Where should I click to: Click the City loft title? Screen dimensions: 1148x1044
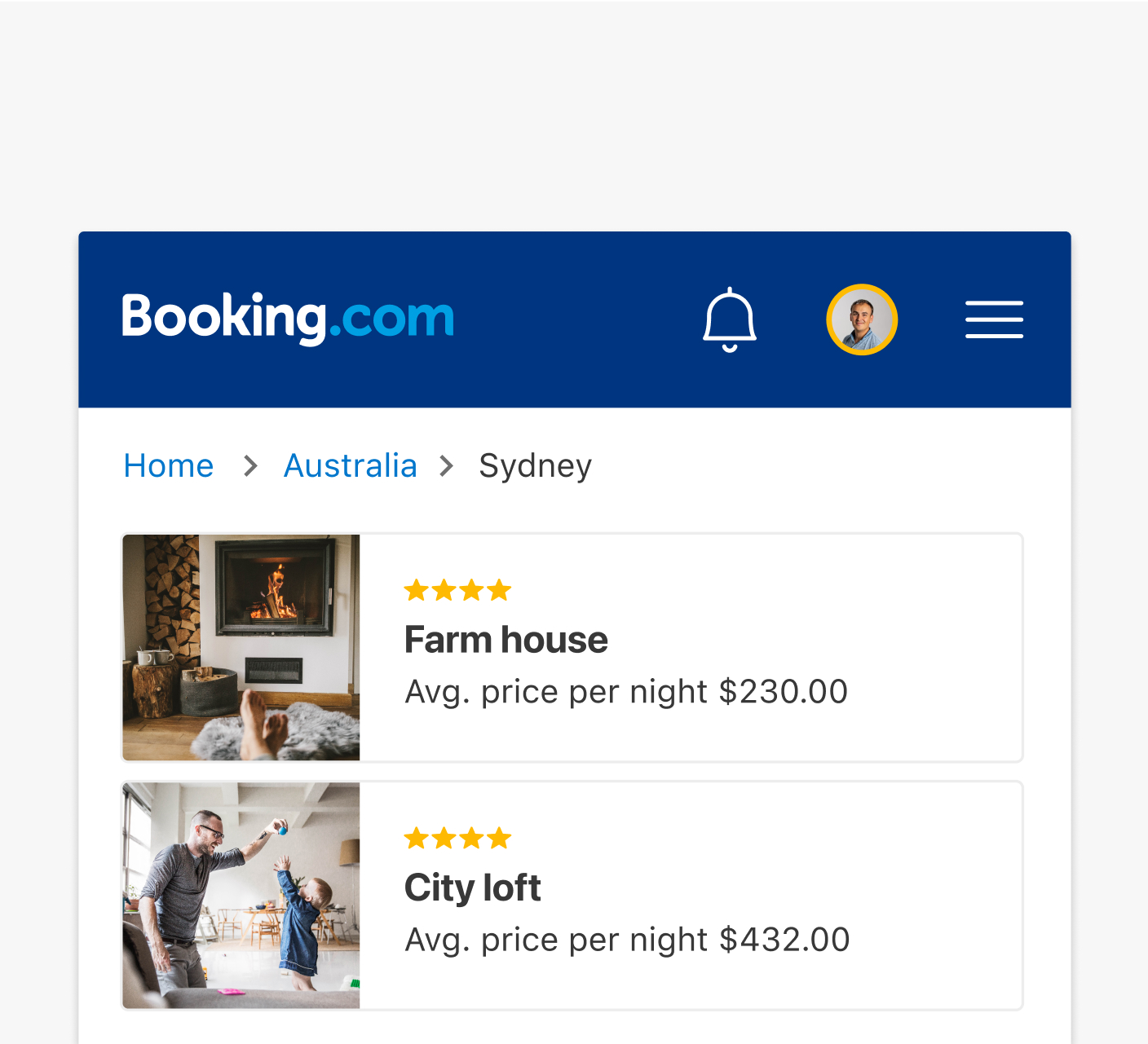[473, 888]
